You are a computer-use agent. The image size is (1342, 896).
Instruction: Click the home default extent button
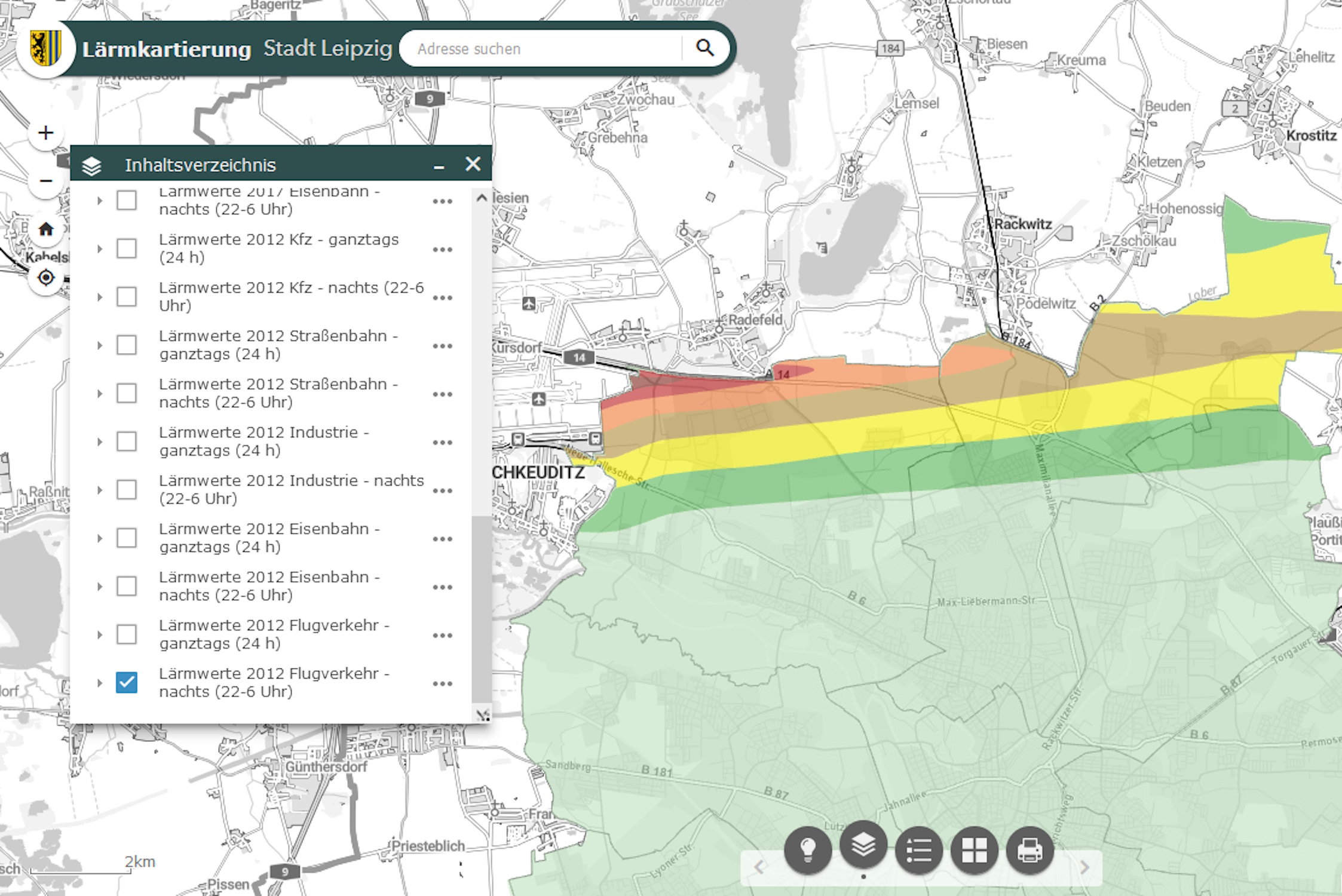(45, 229)
